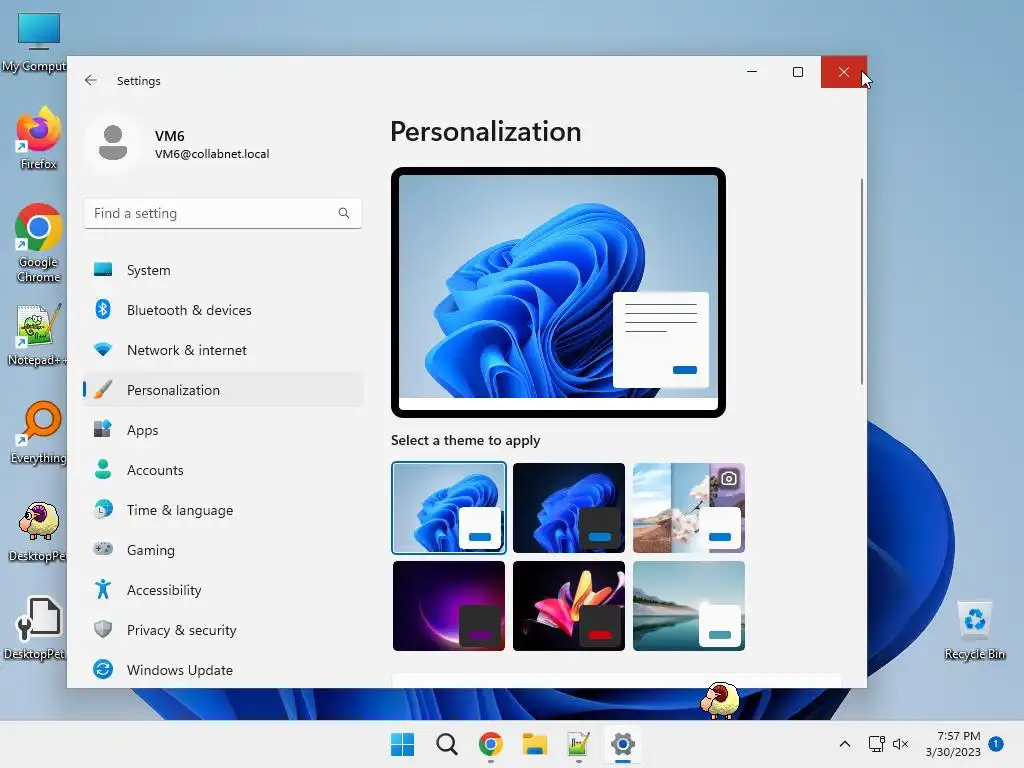The height and width of the screenshot is (768, 1024).
Task: Click the Select a theme to apply label
Action: 466,440
